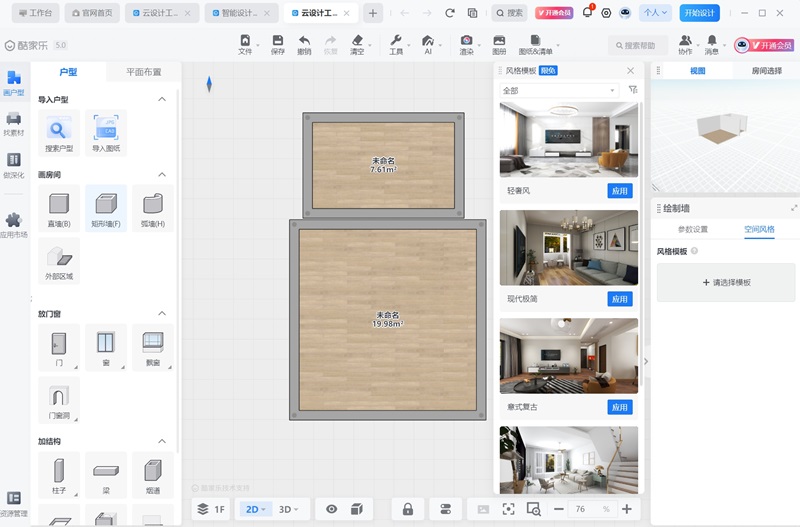Click the 请选择模板 button
The image size is (800, 527).
[x=725, y=282]
